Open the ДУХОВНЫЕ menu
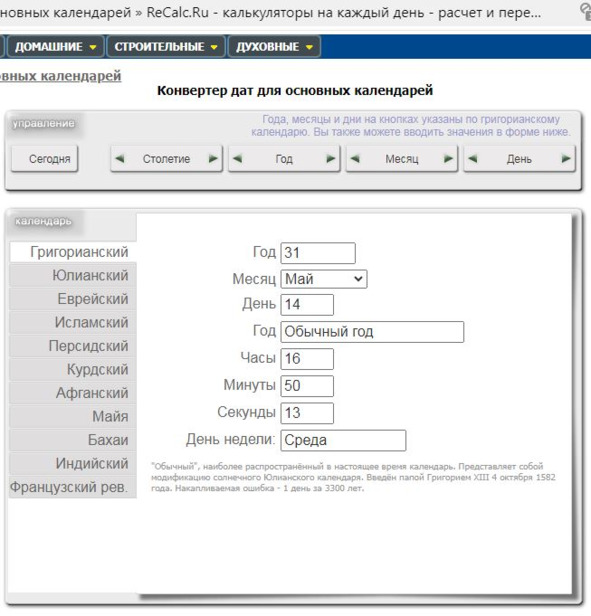 [x=274, y=47]
